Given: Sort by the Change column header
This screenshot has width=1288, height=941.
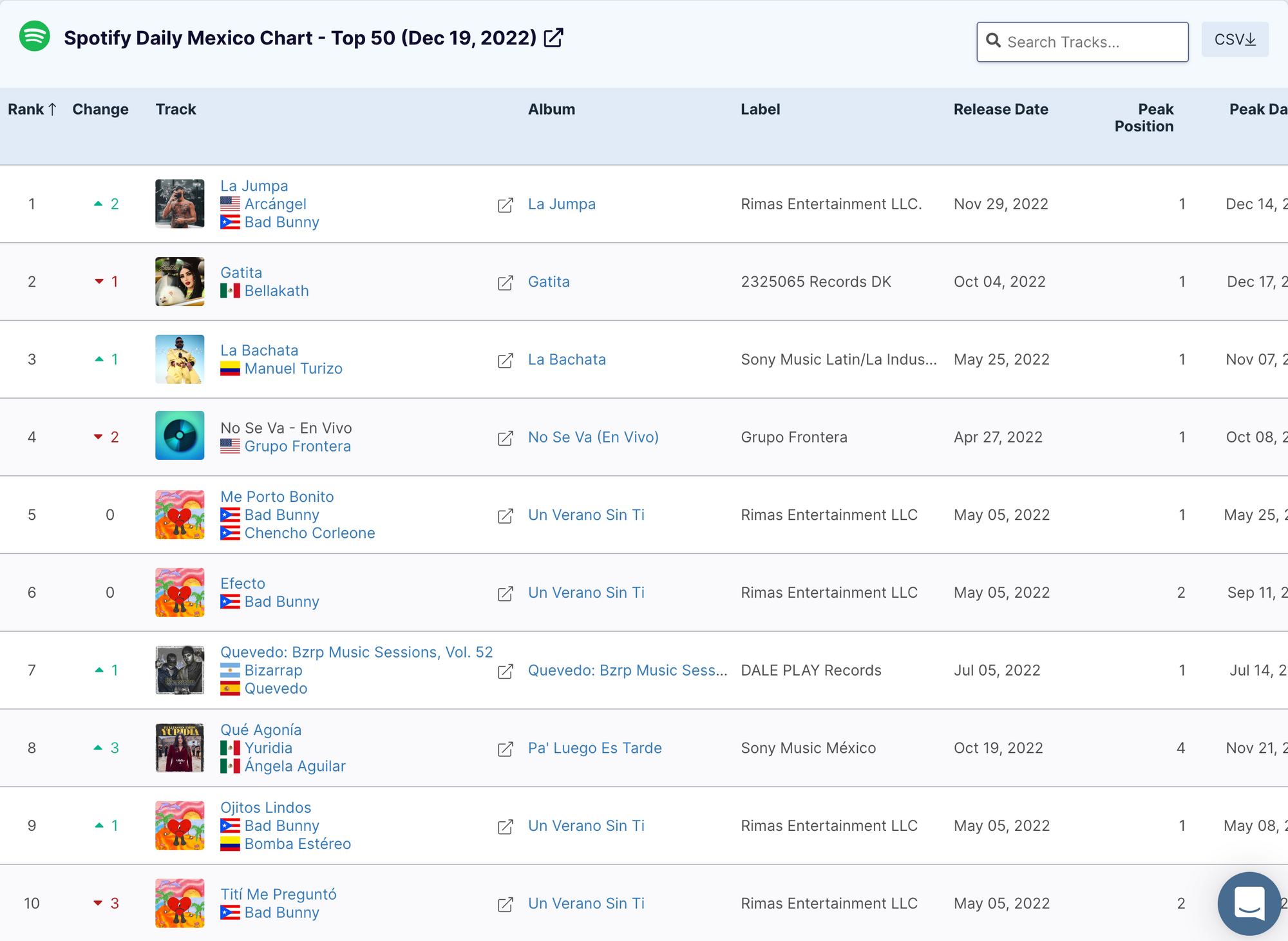Looking at the screenshot, I should click(100, 109).
